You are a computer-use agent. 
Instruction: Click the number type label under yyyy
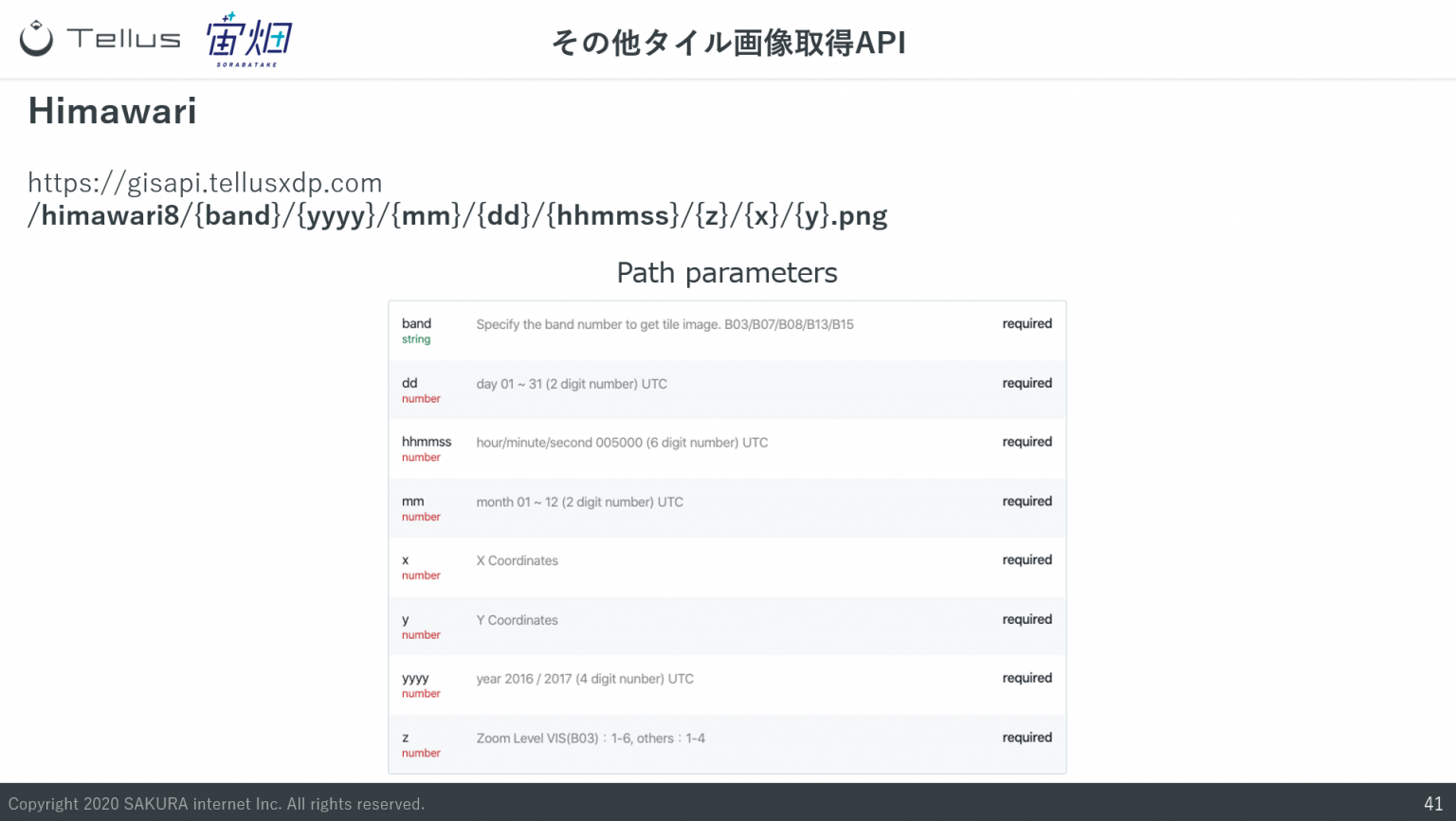tap(421, 694)
